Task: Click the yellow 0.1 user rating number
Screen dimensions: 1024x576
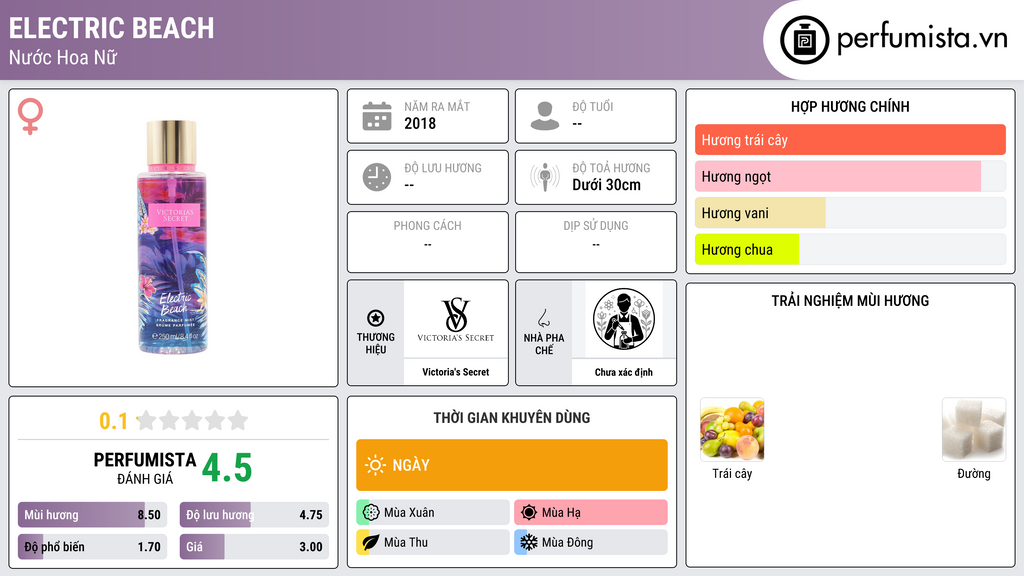Action: [113, 421]
